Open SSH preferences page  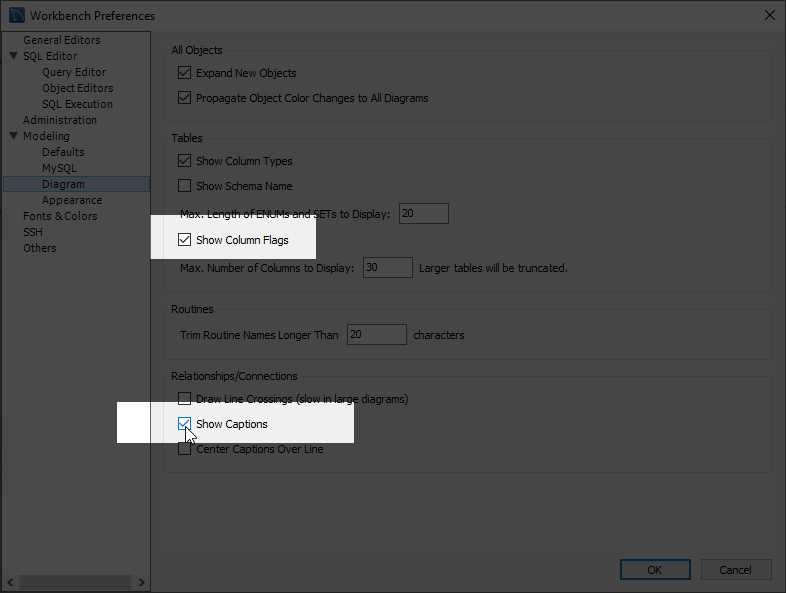pyautogui.click(x=33, y=232)
